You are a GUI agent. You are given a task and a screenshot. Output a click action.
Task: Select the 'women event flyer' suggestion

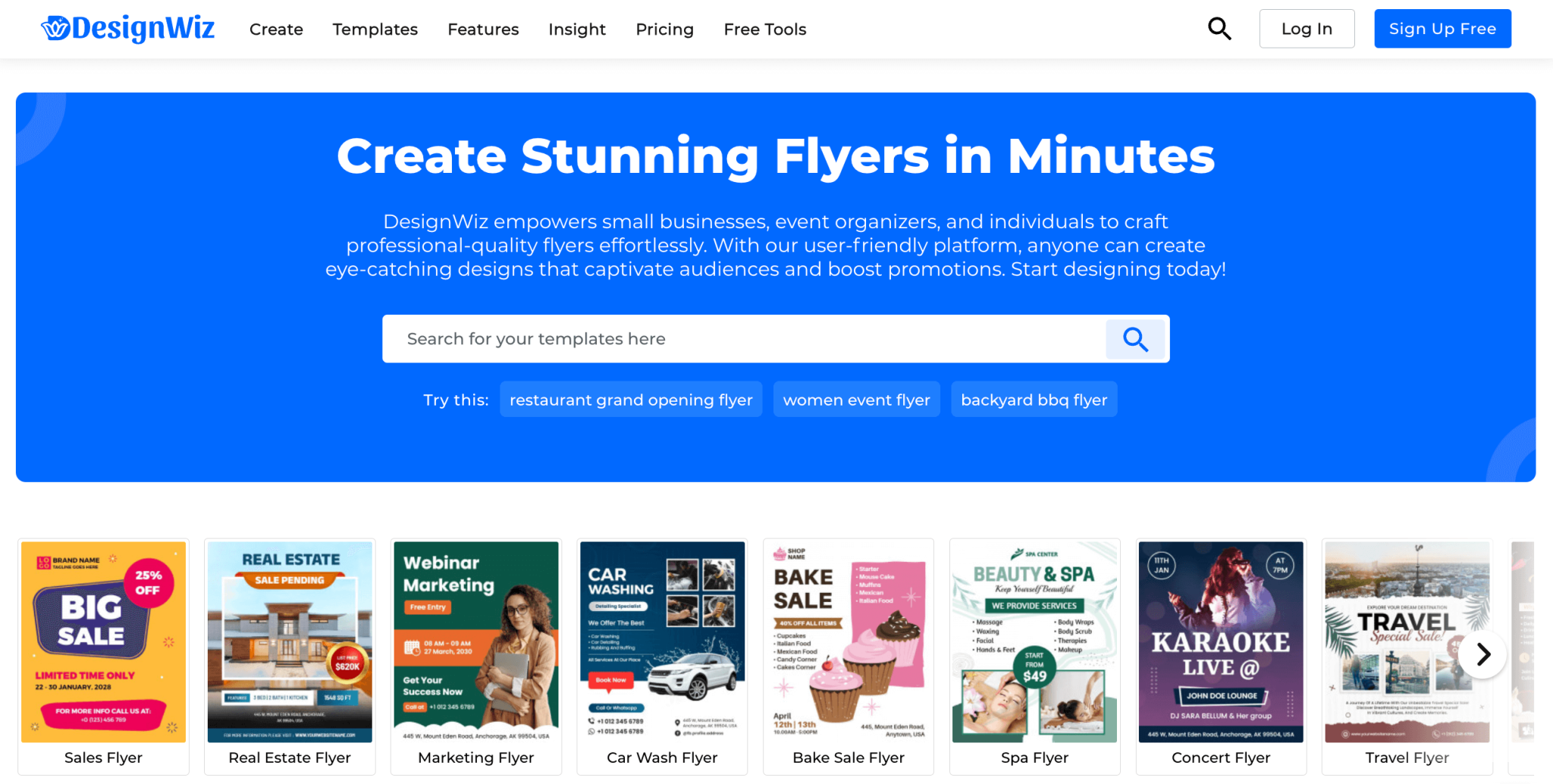[x=856, y=399]
